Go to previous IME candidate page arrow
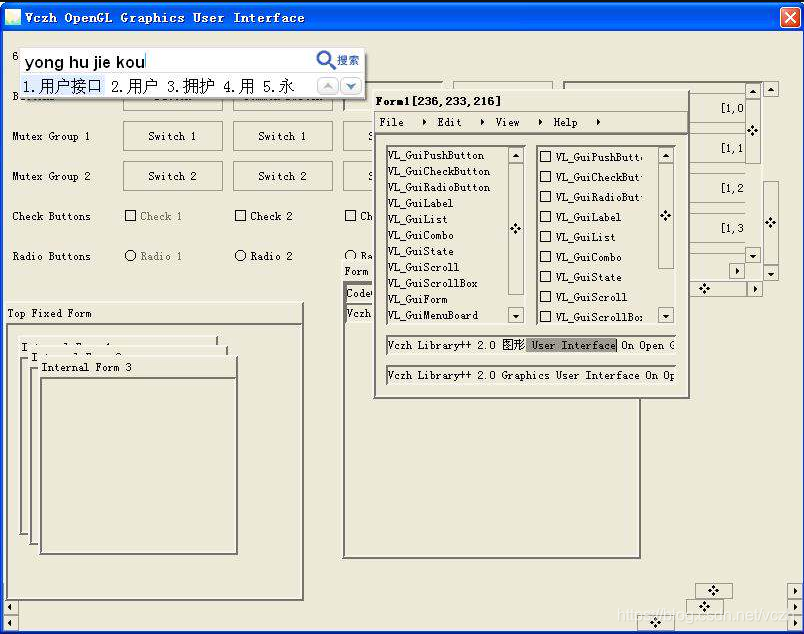The width and height of the screenshot is (804, 634). [x=328, y=86]
